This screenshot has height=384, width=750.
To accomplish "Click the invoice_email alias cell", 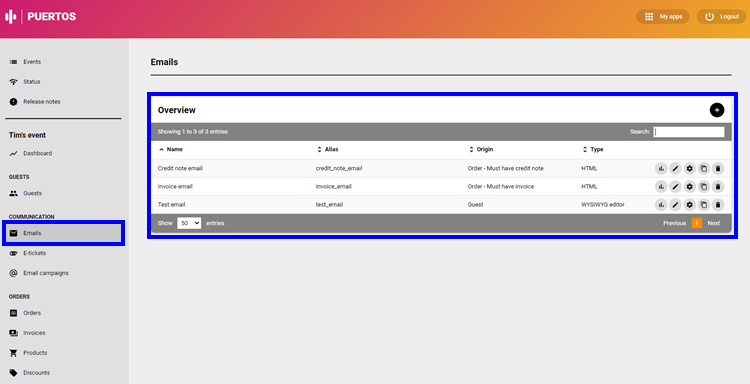I will pos(333,187).
